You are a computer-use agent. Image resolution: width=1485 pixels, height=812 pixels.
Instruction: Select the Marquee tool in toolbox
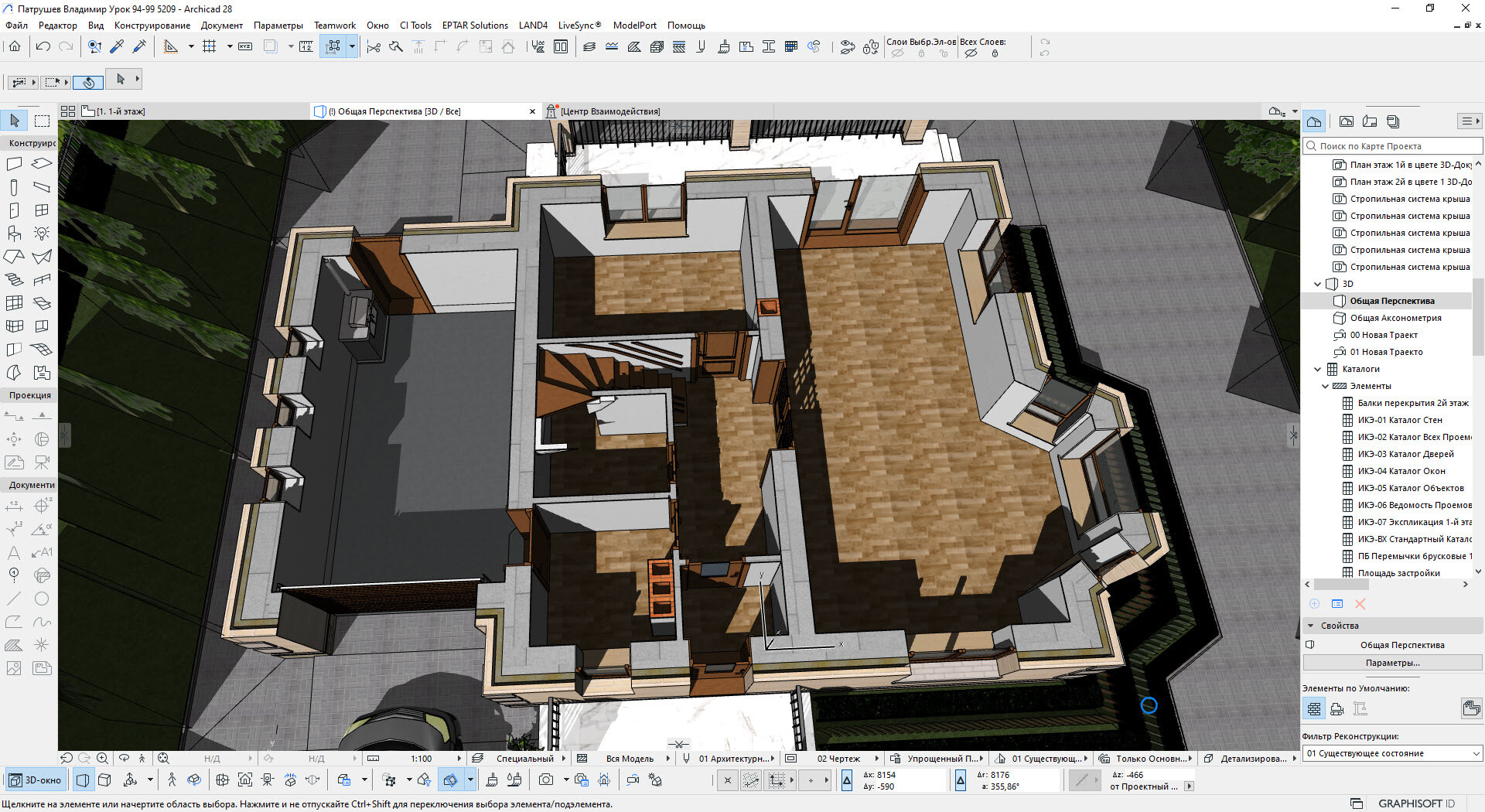tap(42, 121)
